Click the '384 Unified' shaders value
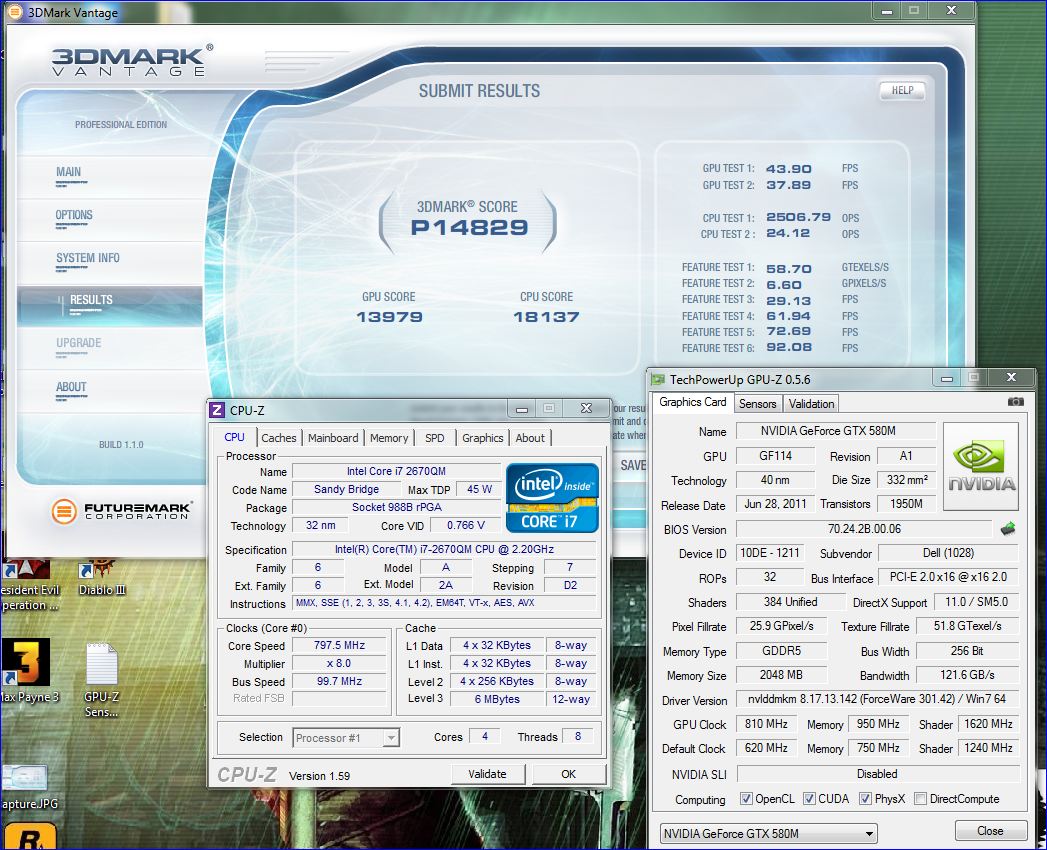1047x850 pixels. [x=791, y=602]
